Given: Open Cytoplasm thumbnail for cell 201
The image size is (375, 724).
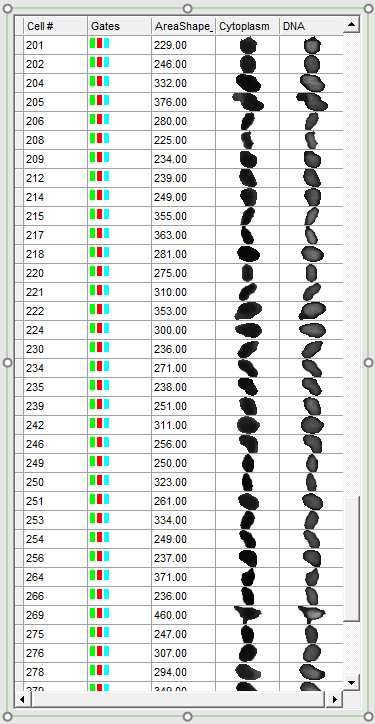Looking at the screenshot, I should (x=248, y=45).
